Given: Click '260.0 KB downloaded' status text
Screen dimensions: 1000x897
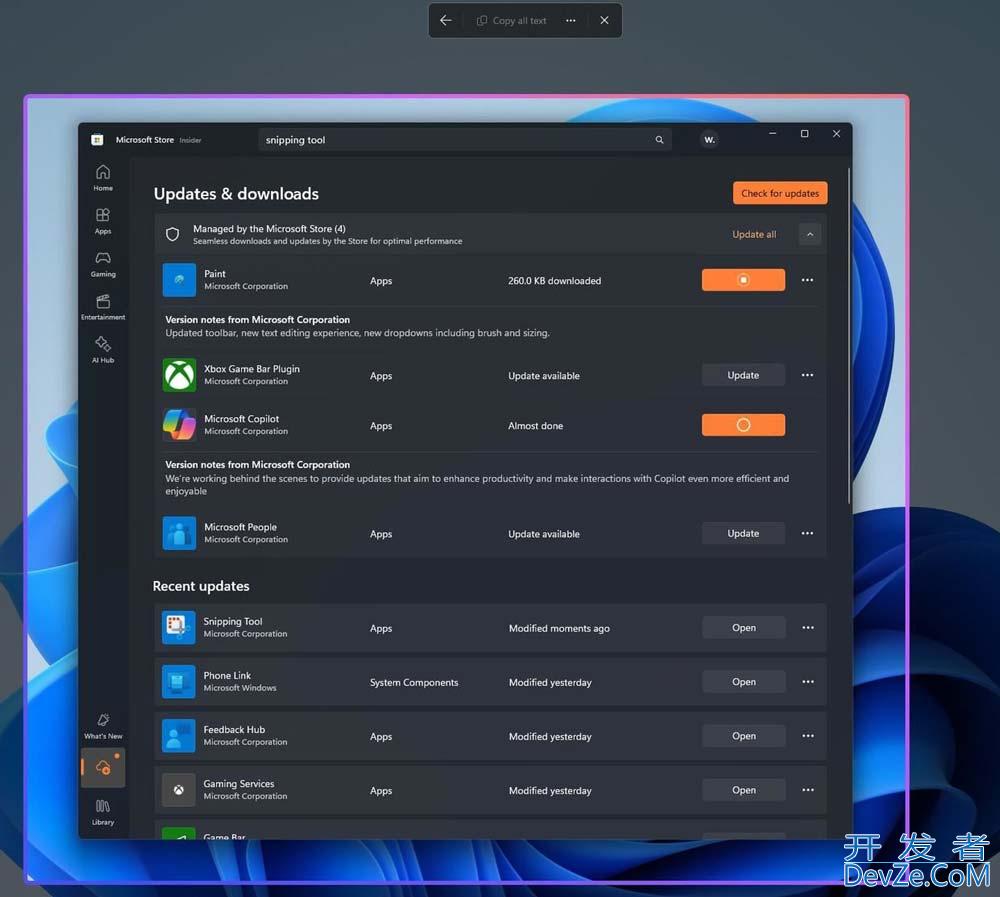Looking at the screenshot, I should [x=554, y=281].
